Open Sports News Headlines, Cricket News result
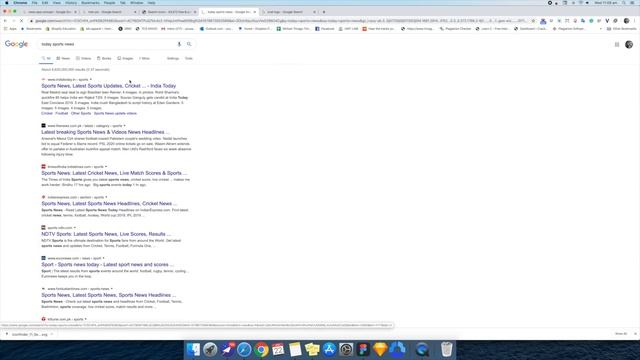 (109, 204)
